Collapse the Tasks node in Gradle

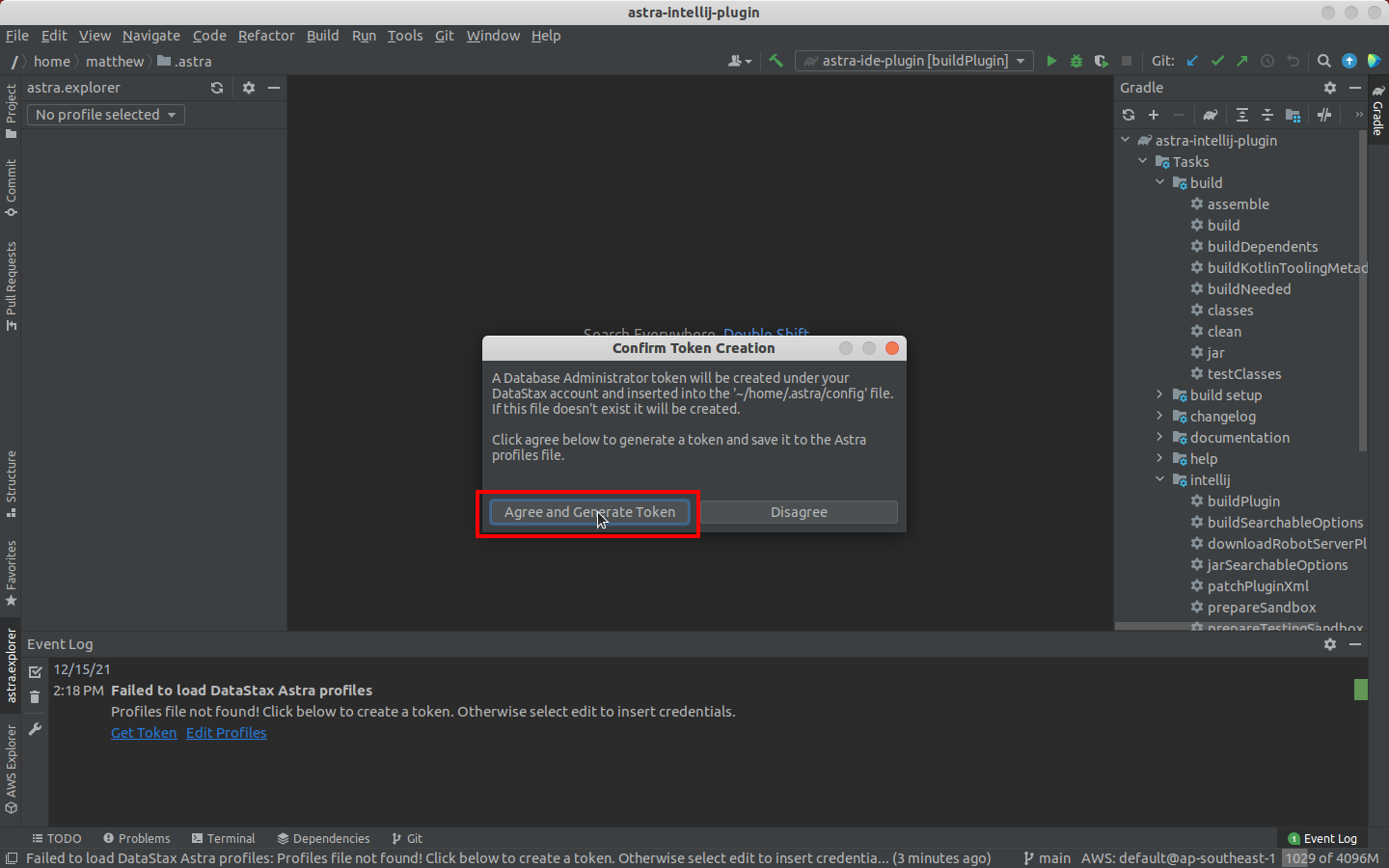(x=1143, y=161)
